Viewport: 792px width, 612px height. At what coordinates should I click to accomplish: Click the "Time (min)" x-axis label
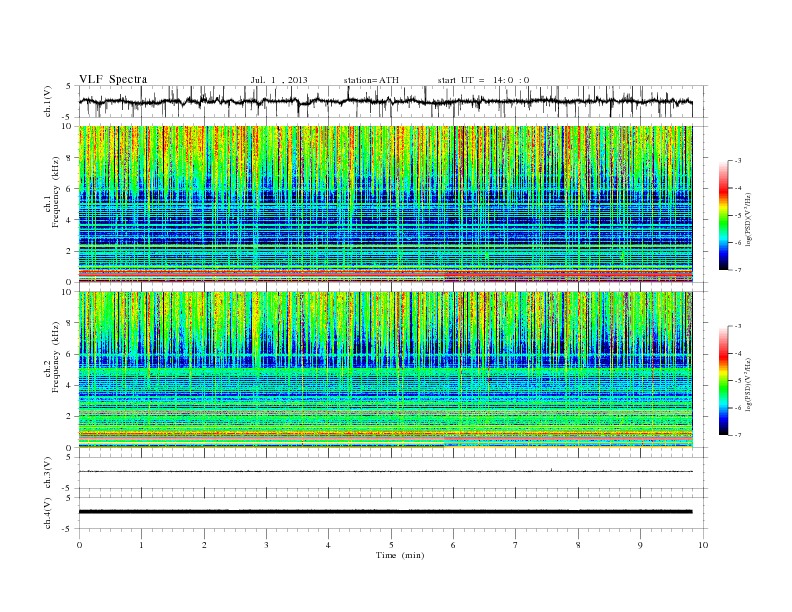click(400, 555)
